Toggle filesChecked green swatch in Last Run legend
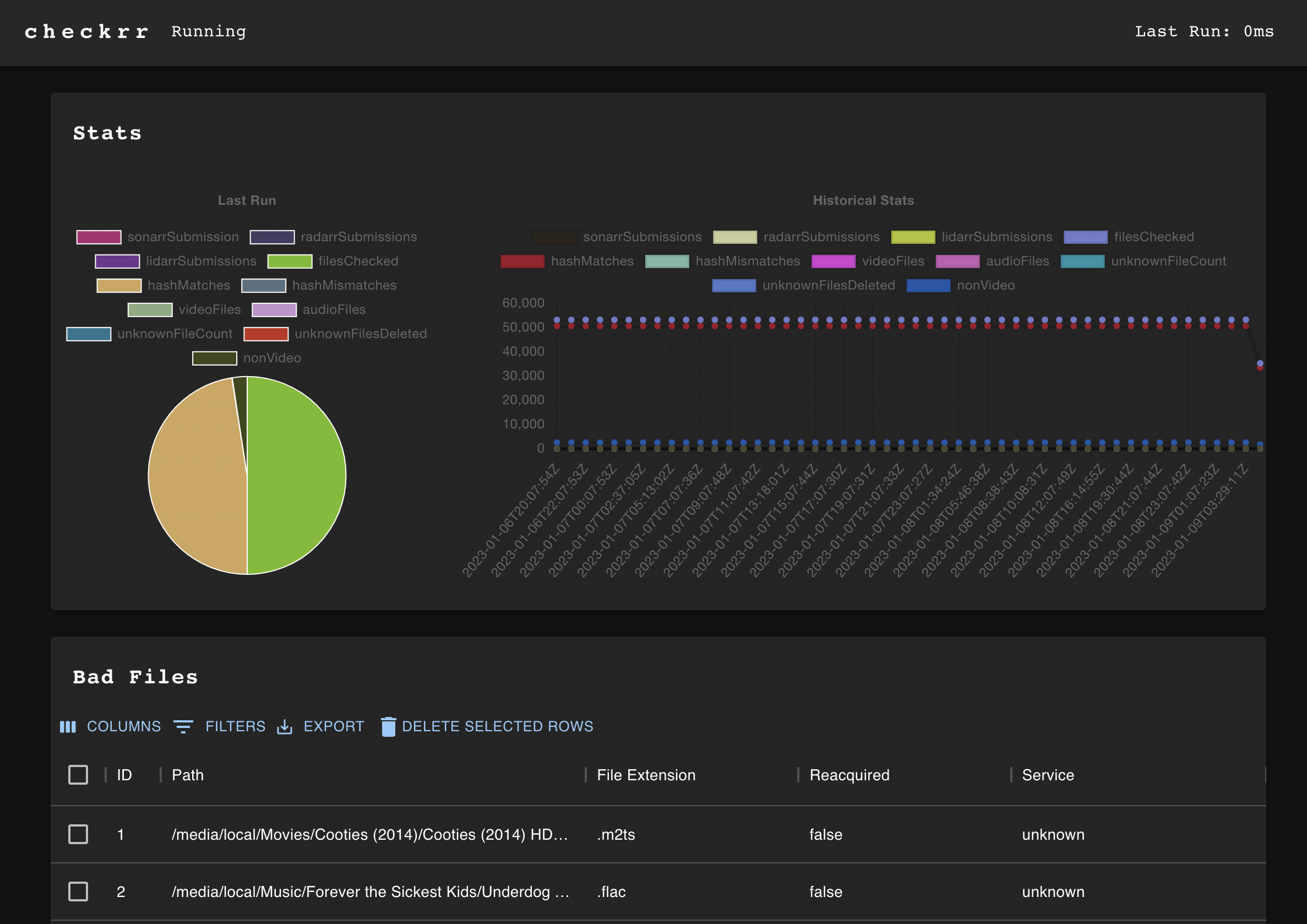This screenshot has width=1307, height=924. (x=290, y=262)
